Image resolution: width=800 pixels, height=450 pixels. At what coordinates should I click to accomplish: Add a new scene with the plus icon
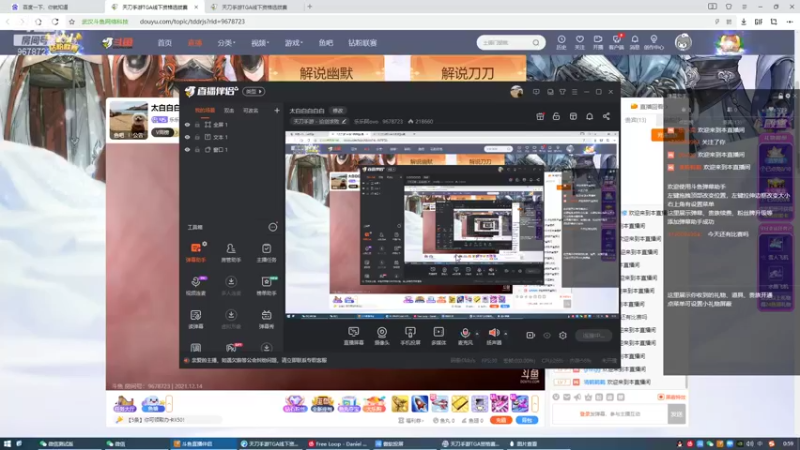pyautogui.click(x=277, y=110)
